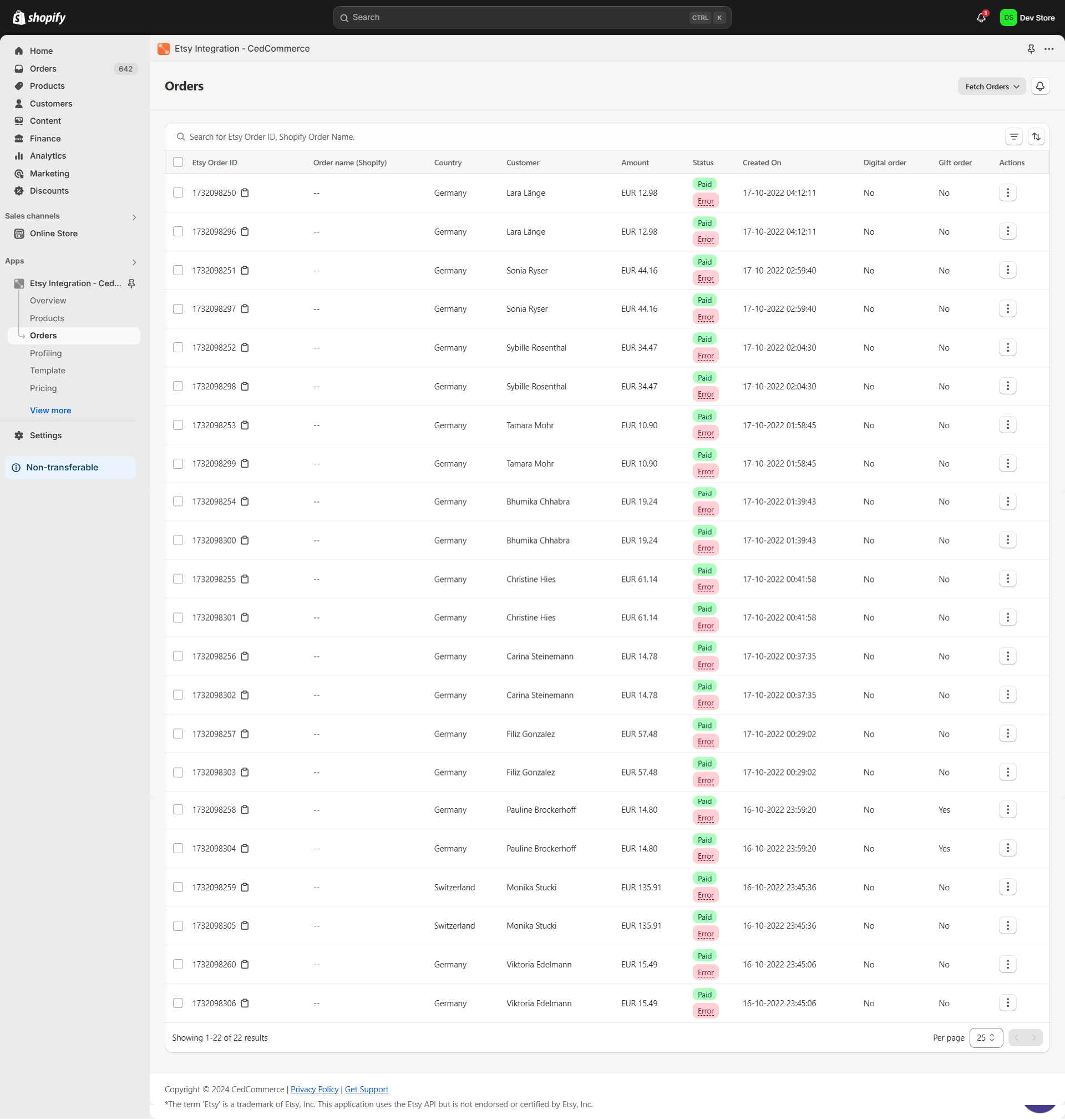Click the Amount column header
The image size is (1065, 1120).
point(635,163)
